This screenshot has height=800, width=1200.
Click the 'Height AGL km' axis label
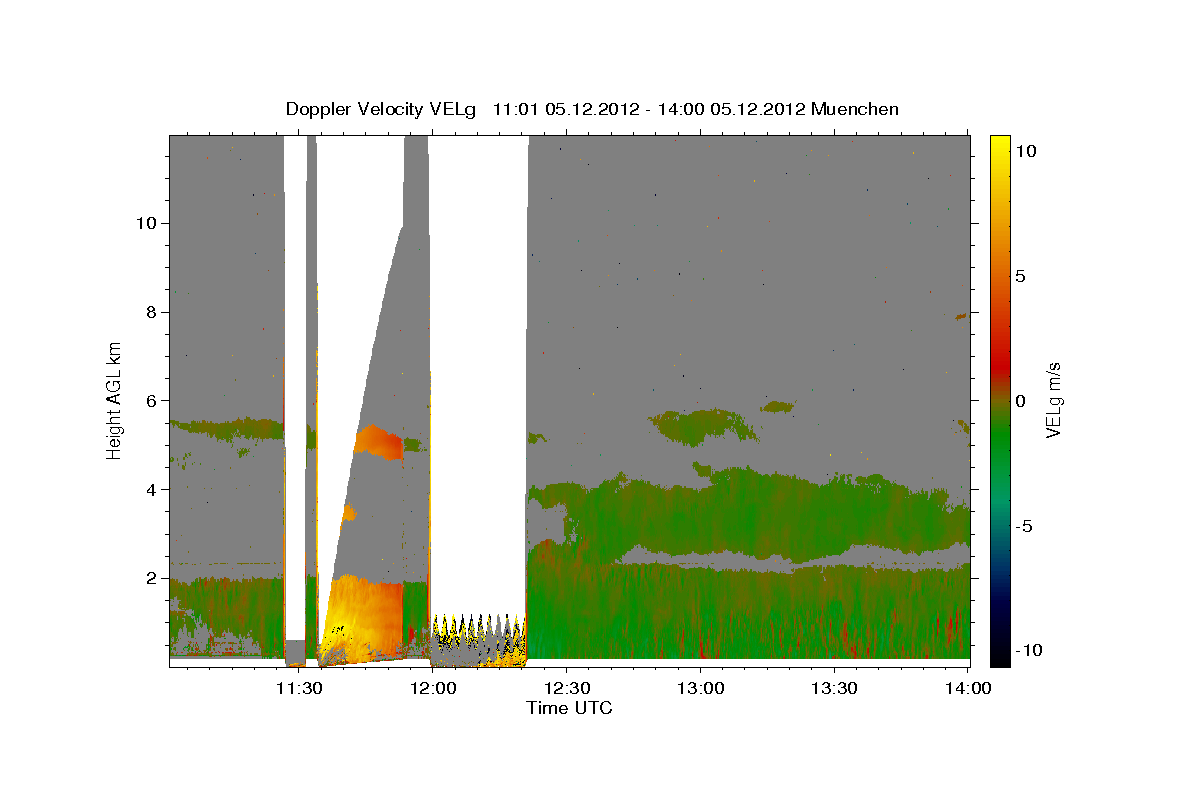(x=115, y=401)
